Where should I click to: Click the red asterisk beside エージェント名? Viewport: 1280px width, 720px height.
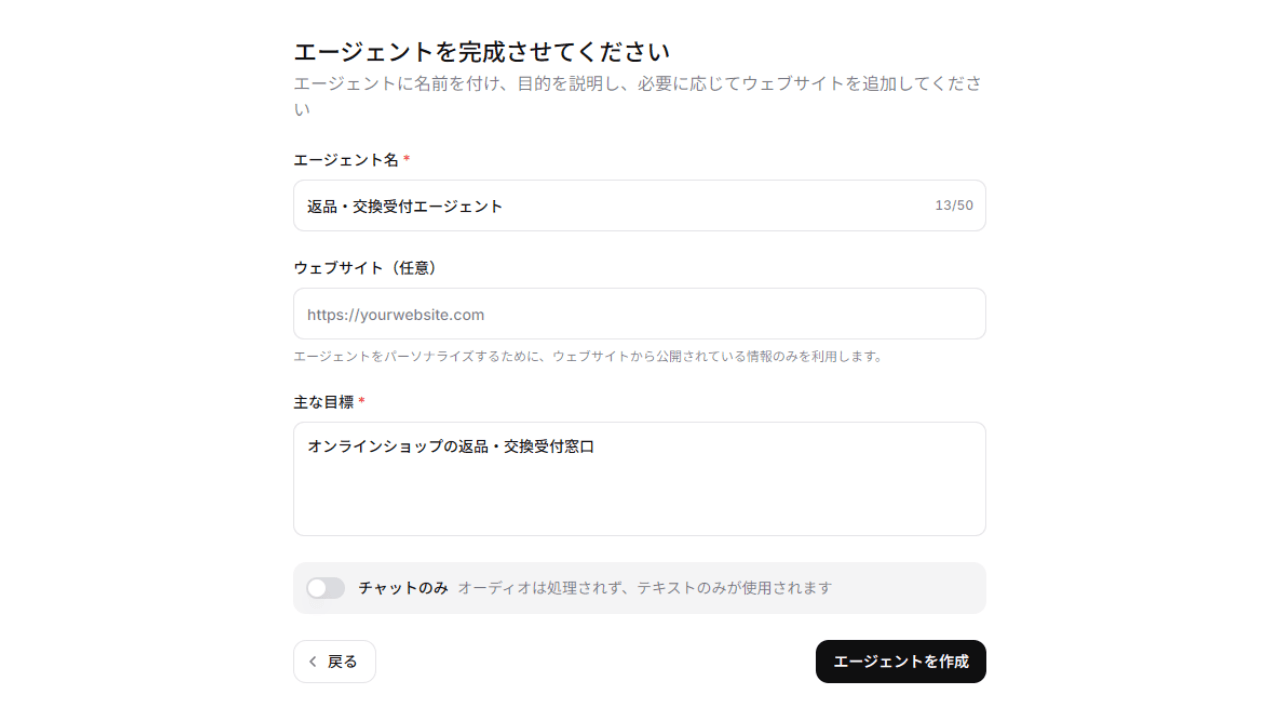[407, 160]
